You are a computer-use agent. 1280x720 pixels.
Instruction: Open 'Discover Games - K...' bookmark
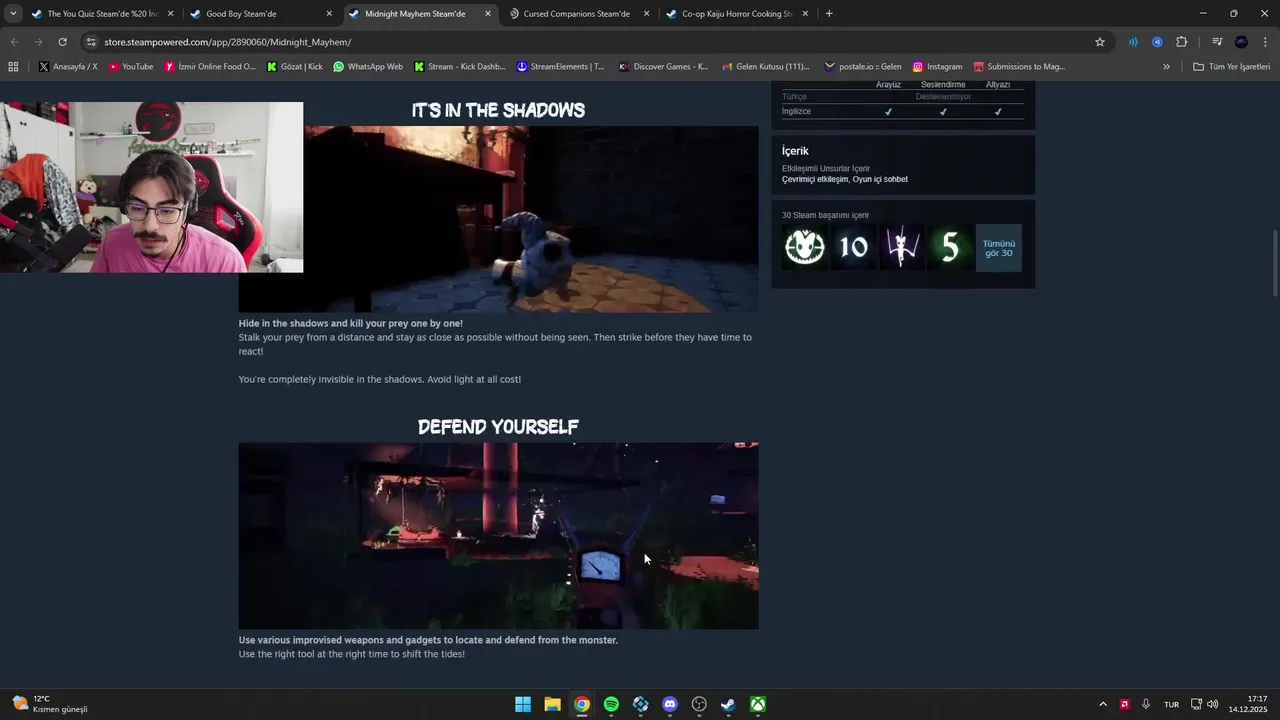point(663,67)
